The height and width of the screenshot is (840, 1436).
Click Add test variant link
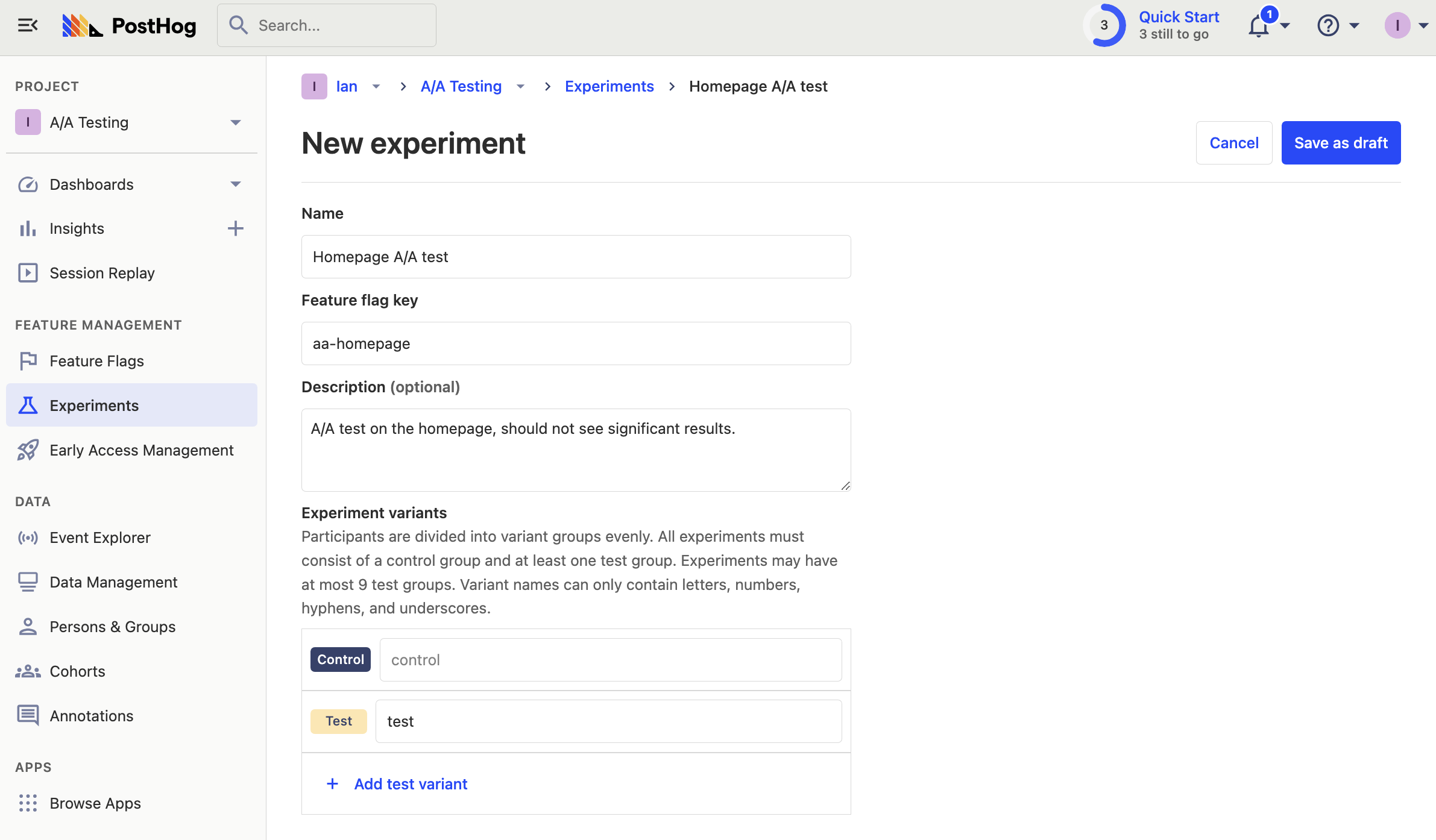coord(411,784)
